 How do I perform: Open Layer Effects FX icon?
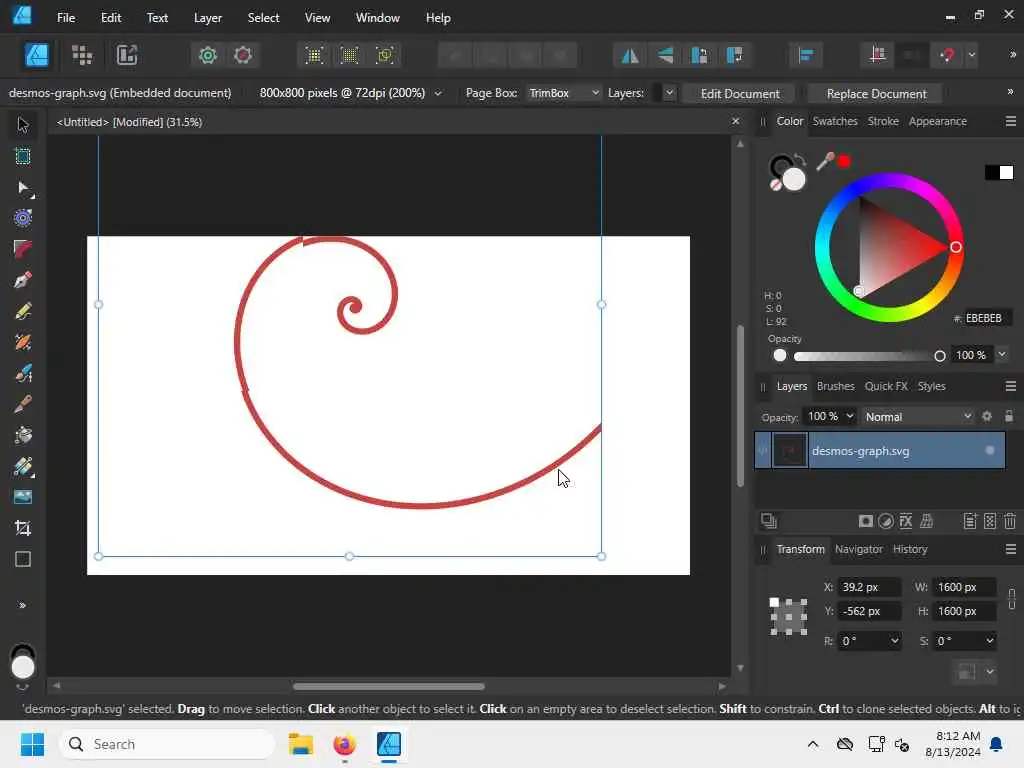point(905,521)
